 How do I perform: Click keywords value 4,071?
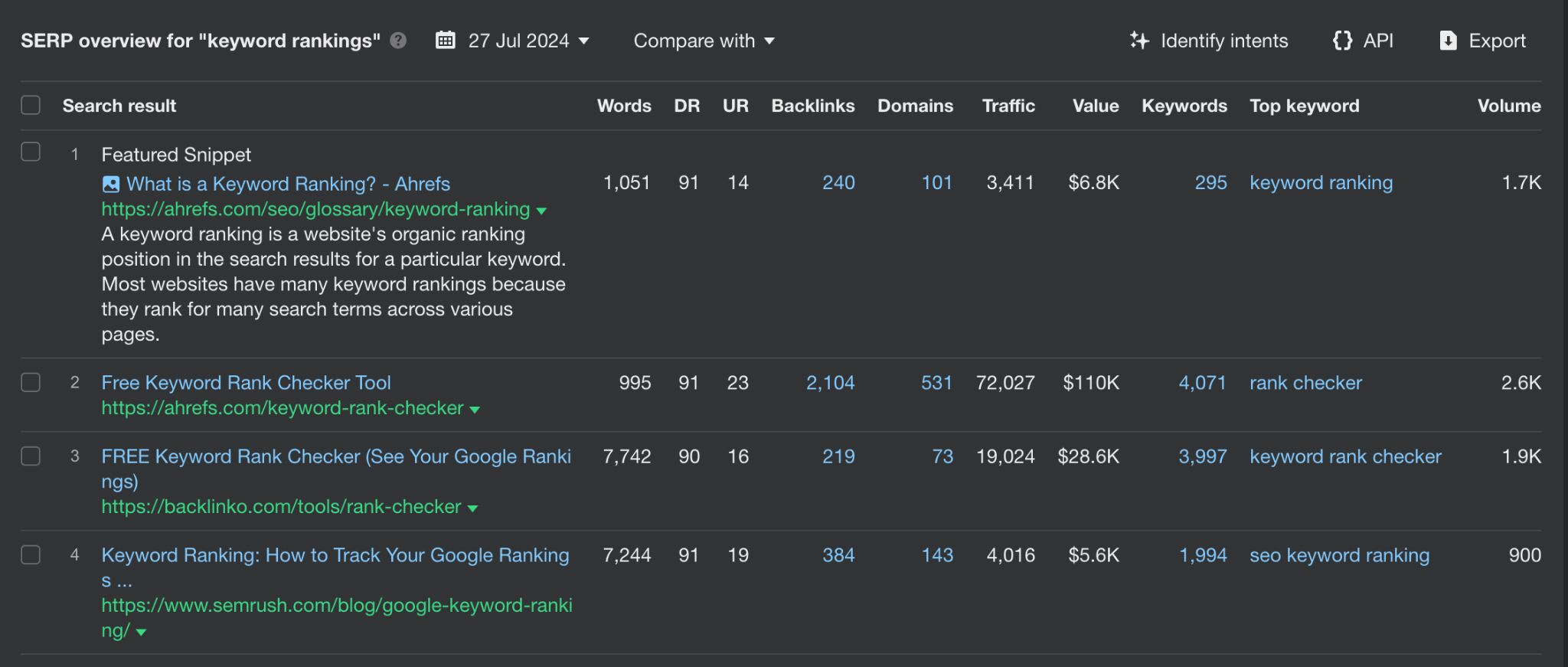tap(1202, 382)
